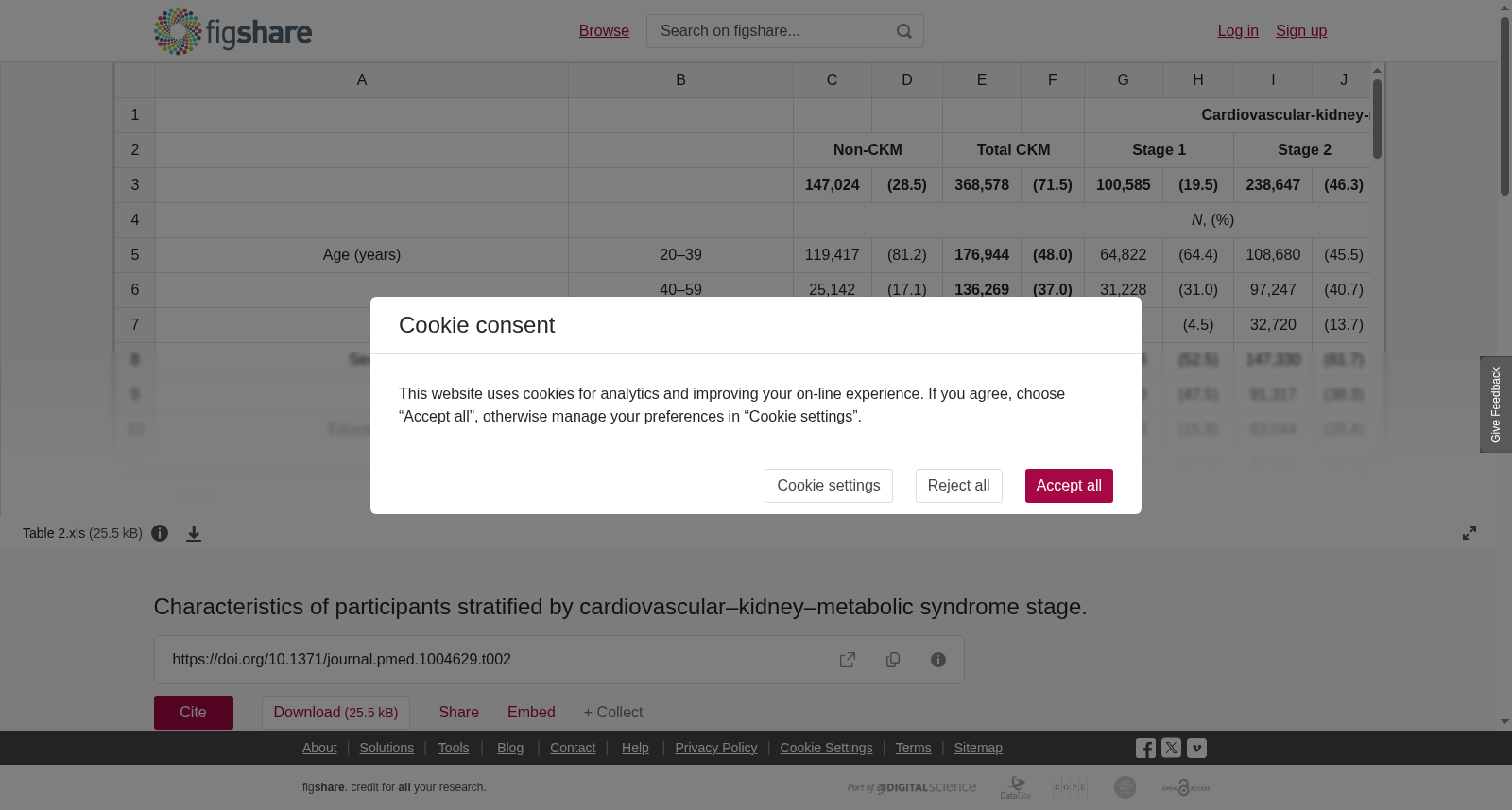Reject all cookies
1512x810 pixels.
click(x=958, y=486)
